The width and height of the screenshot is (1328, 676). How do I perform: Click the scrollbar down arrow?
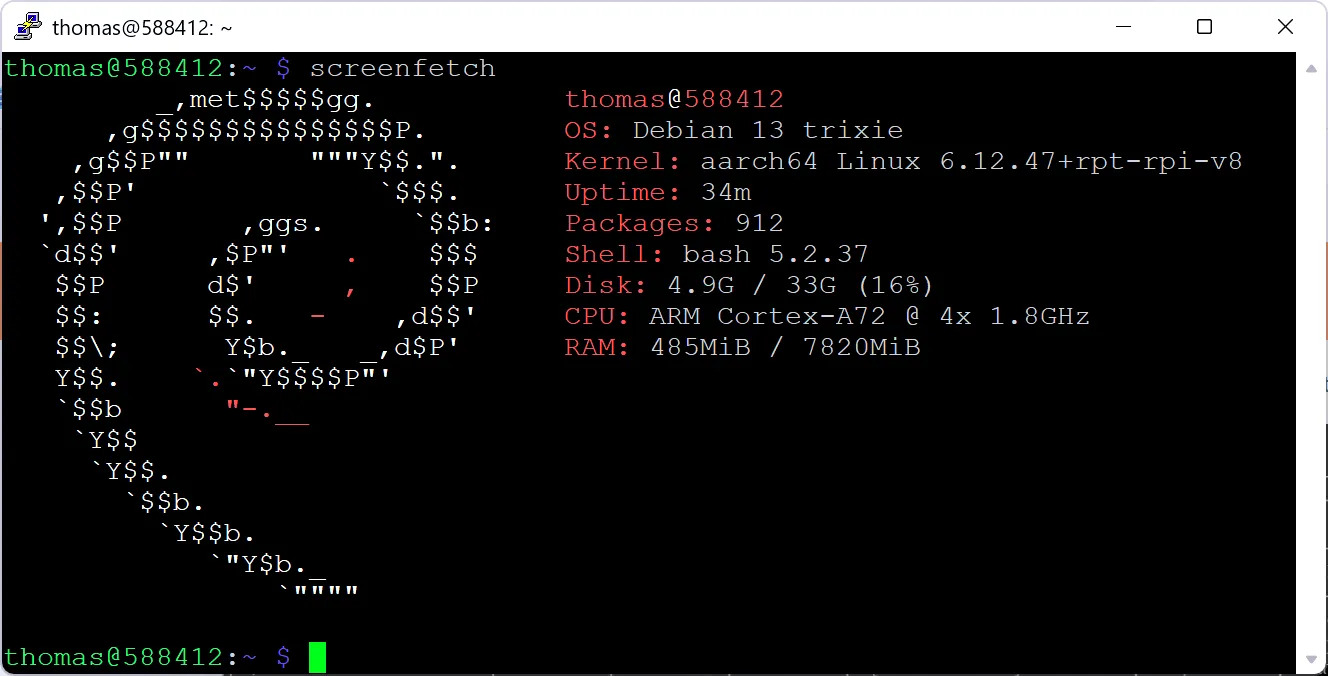1312,659
